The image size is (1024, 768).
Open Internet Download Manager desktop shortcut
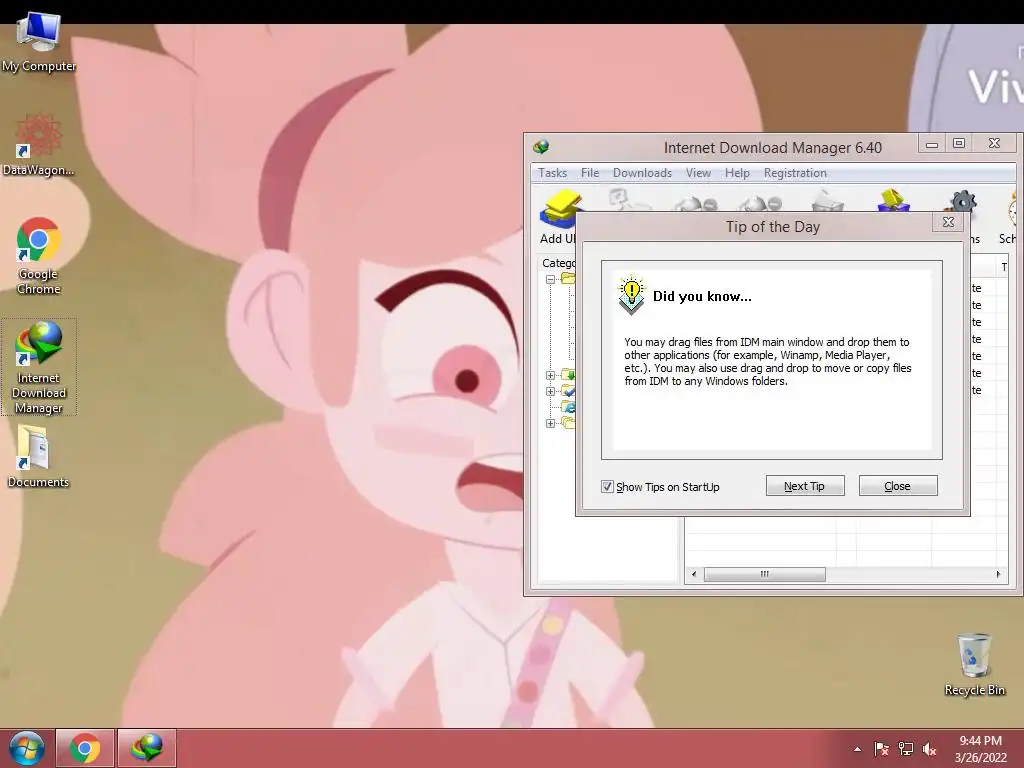click(x=39, y=367)
